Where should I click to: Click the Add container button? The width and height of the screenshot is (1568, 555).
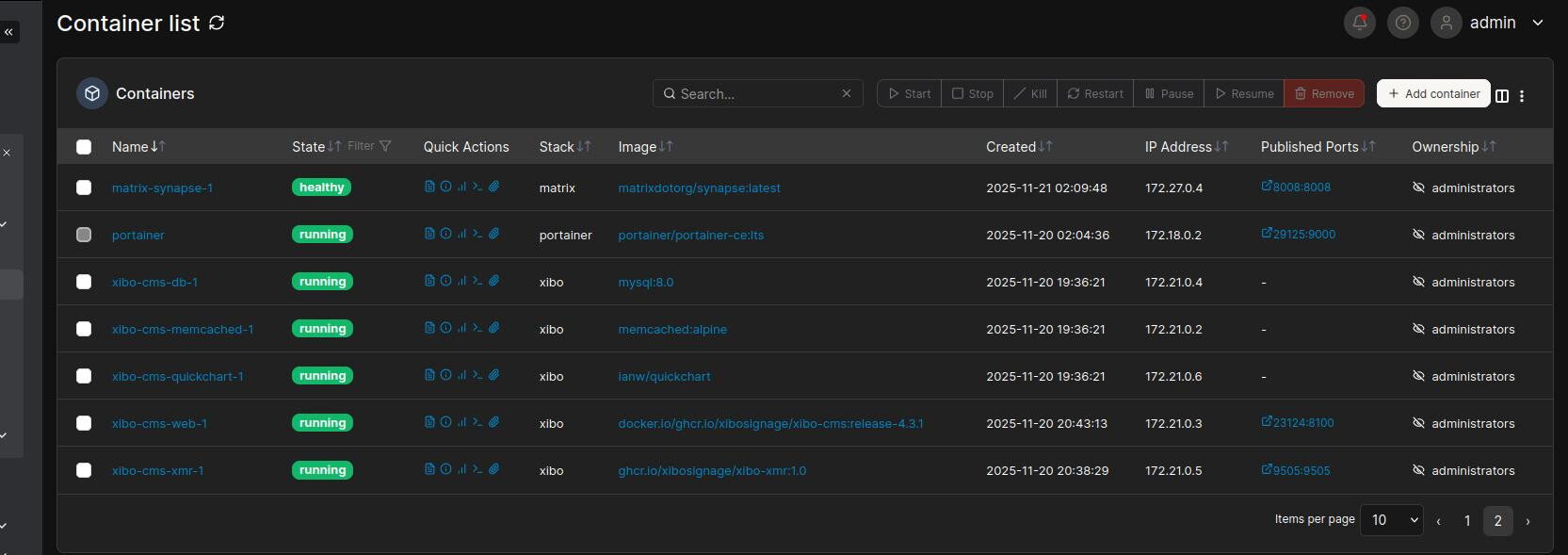click(1432, 93)
